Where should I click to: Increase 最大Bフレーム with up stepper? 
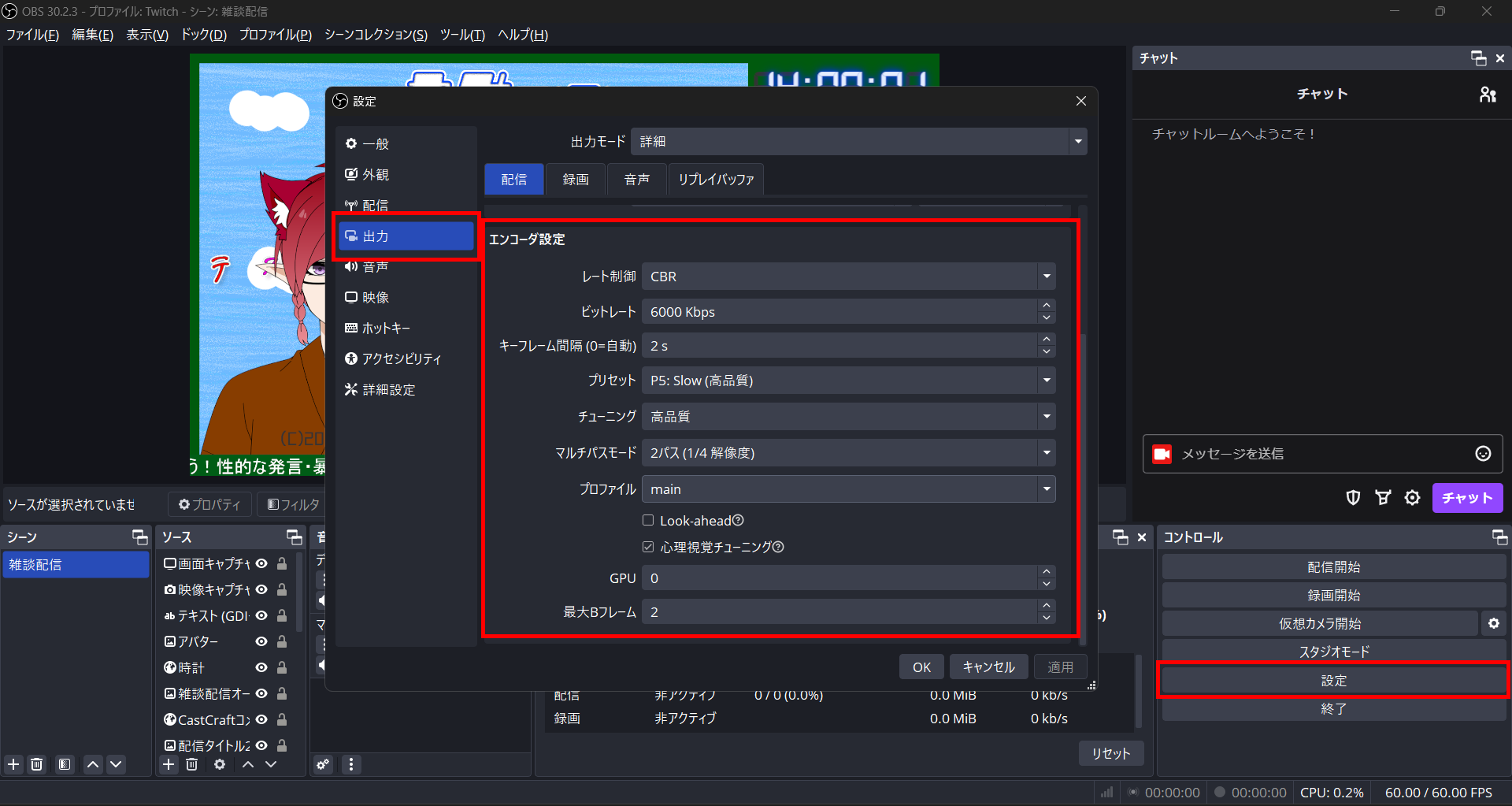(1047, 605)
